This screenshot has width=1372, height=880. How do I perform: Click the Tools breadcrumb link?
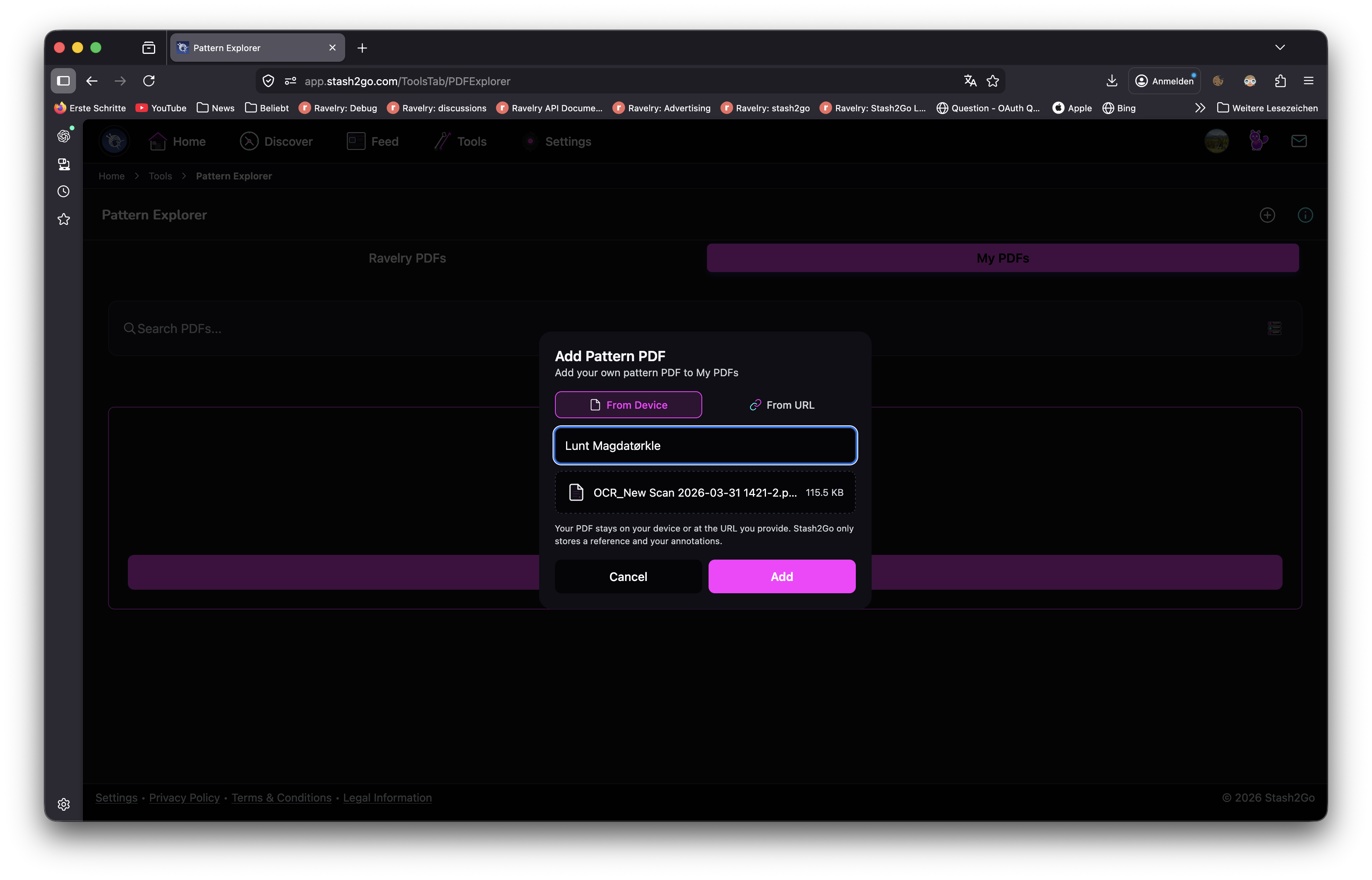[160, 176]
